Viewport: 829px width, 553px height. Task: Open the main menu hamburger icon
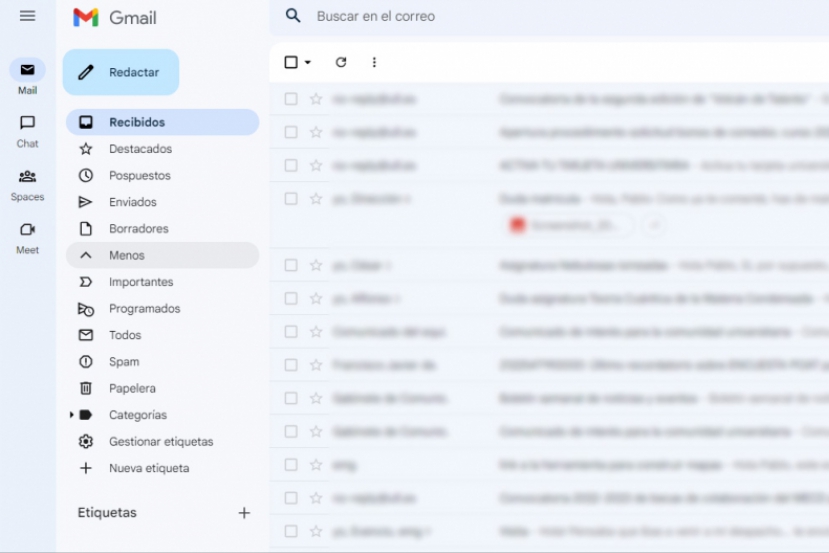pyautogui.click(x=27, y=16)
